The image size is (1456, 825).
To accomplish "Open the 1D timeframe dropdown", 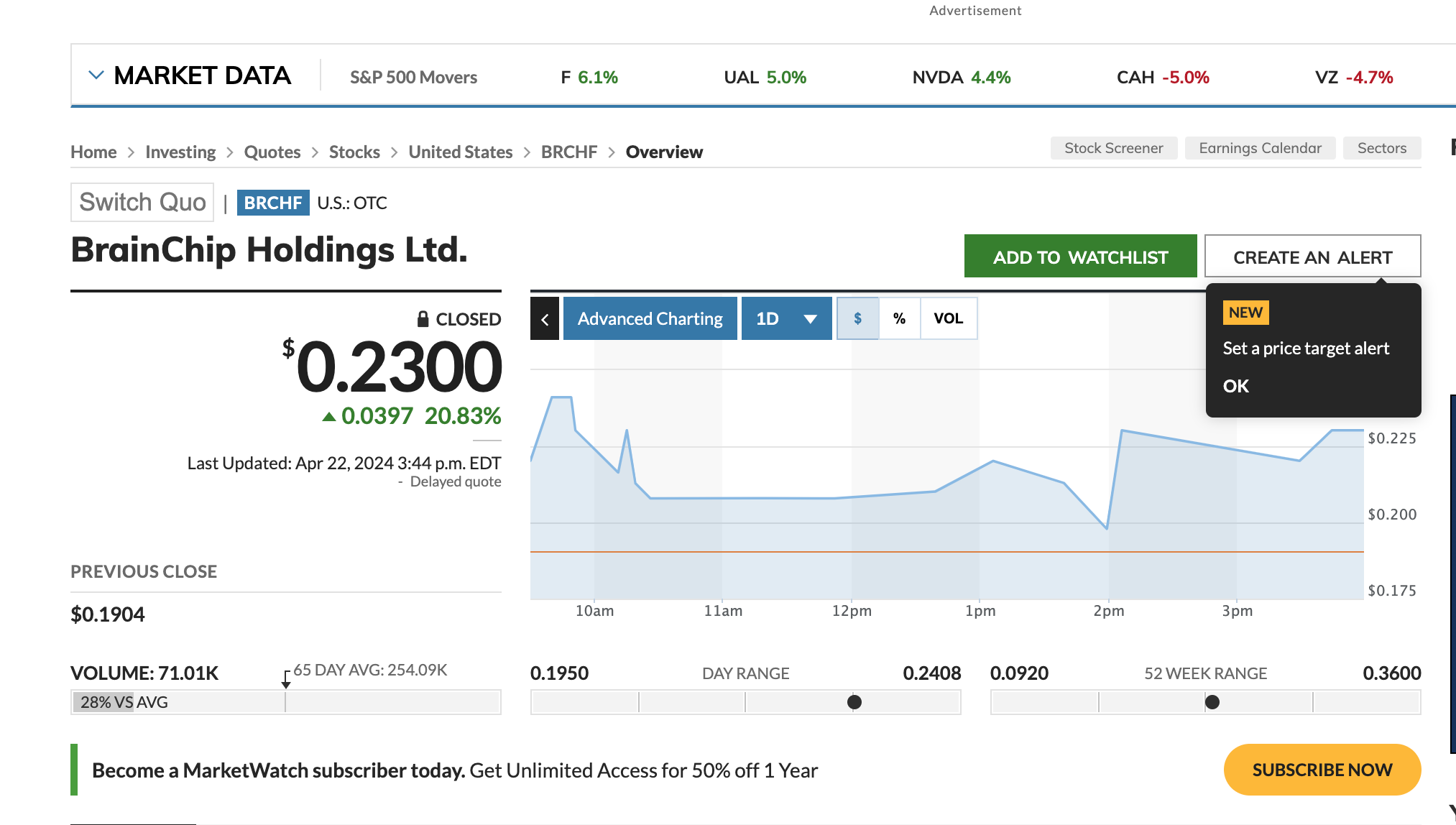I will (x=787, y=318).
